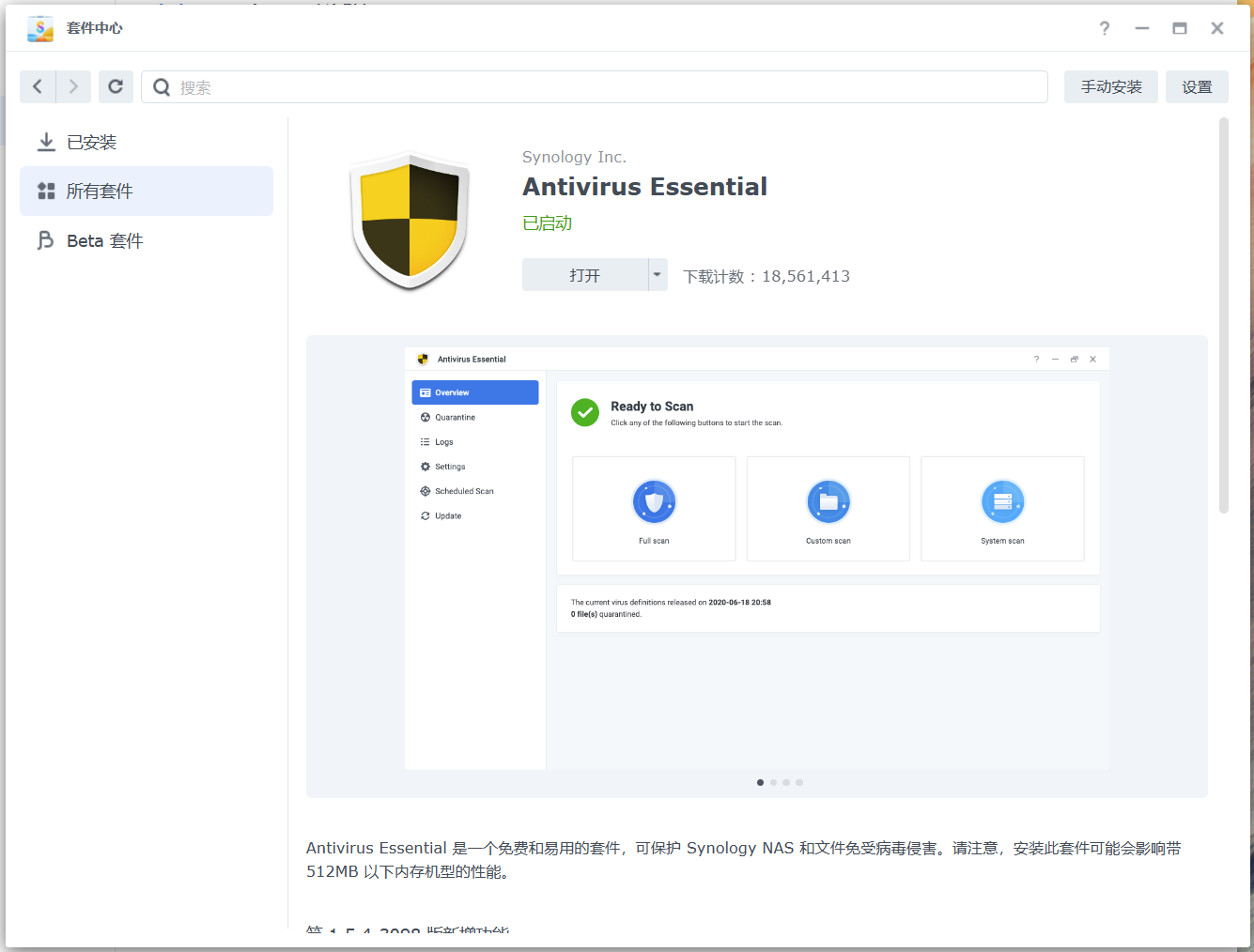Click the Antivirus Essential title heading

point(644,187)
